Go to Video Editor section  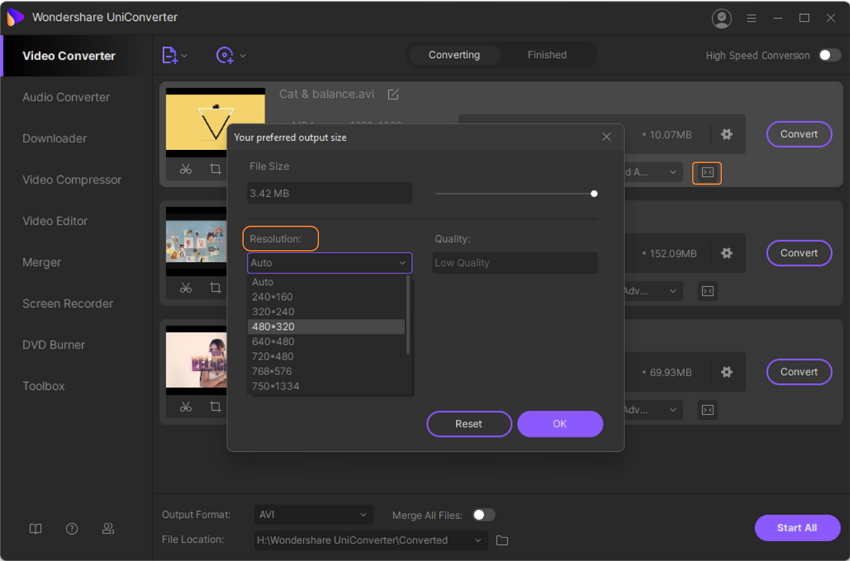pyautogui.click(x=55, y=221)
